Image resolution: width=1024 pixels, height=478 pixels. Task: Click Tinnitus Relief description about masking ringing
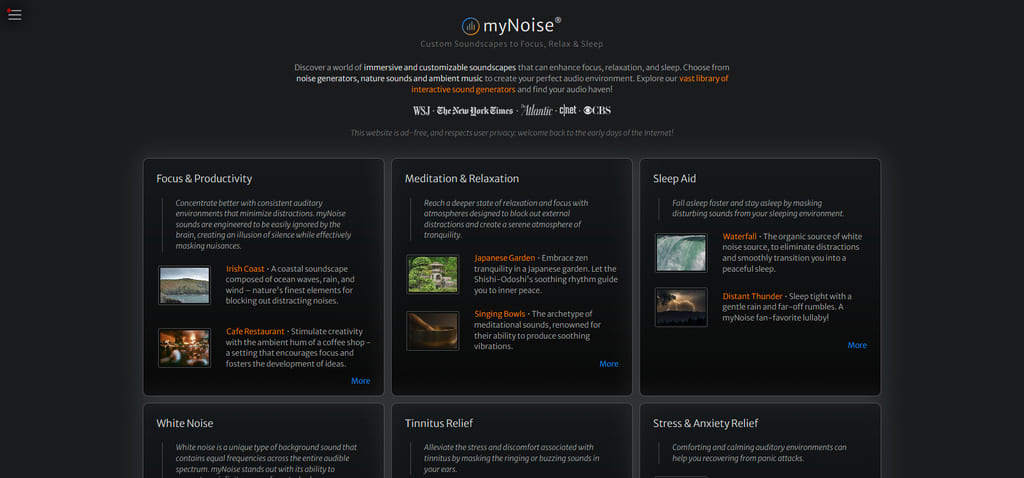[512, 458]
